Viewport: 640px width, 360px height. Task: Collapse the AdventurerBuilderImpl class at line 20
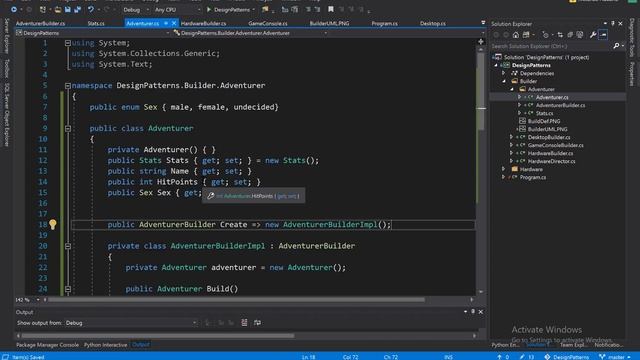tap(68, 246)
